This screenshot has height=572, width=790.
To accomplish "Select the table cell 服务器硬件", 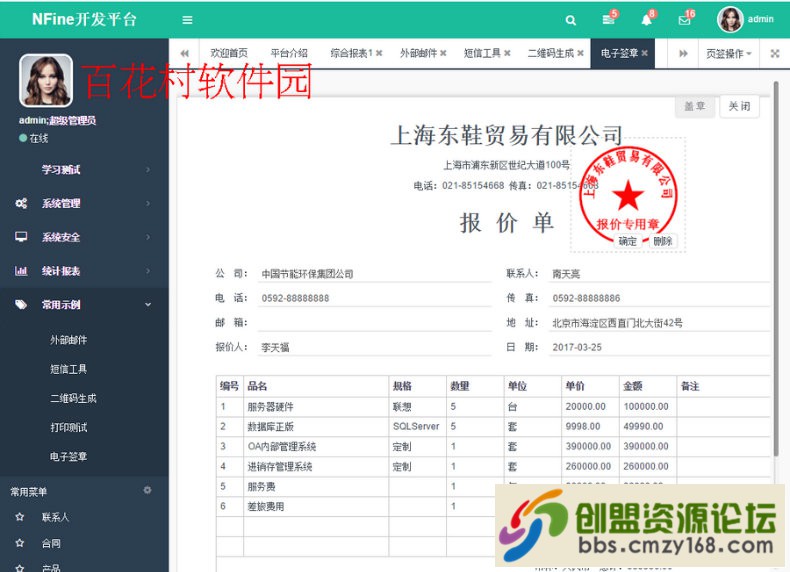I will click(316, 407).
